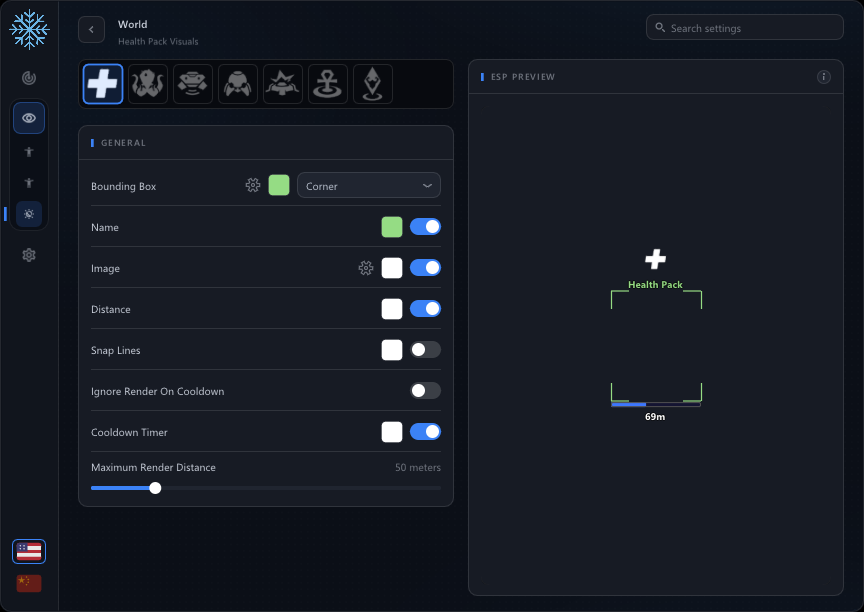864x612 pixels.
Task: Open the sidebar settings gear
Action: (x=29, y=255)
